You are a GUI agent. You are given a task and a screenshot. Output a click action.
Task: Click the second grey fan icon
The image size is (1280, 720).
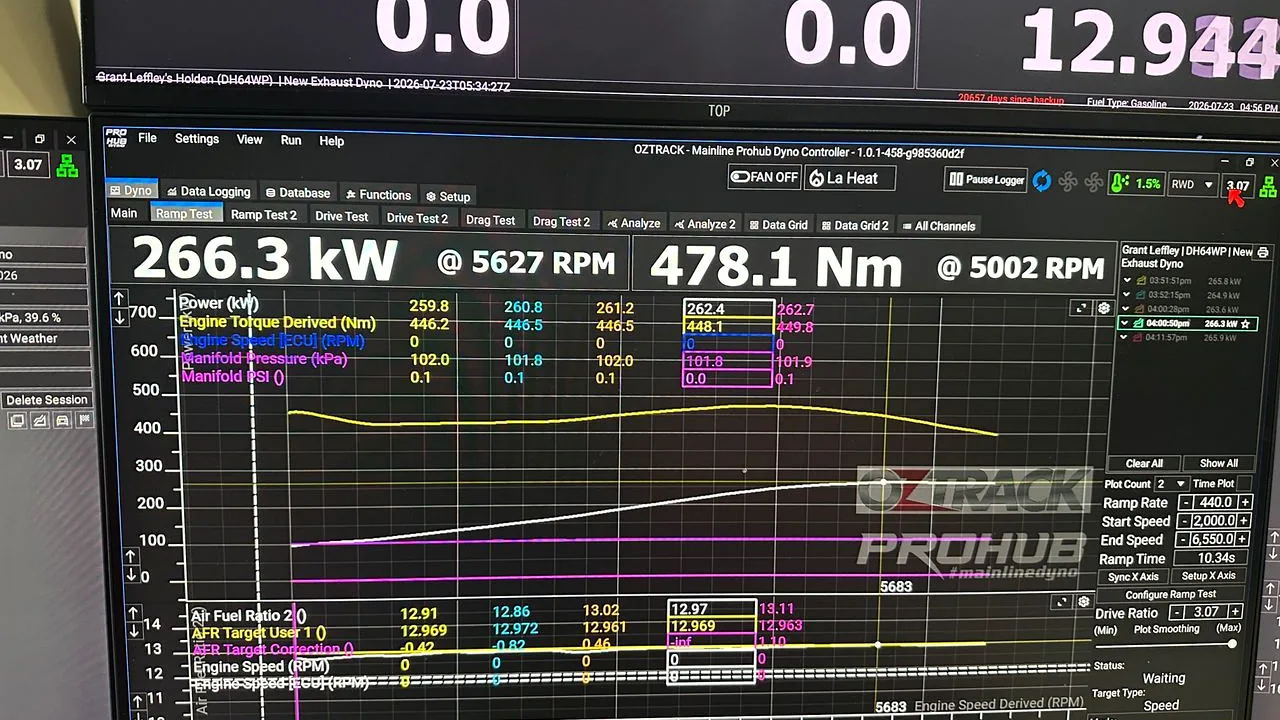(1093, 183)
